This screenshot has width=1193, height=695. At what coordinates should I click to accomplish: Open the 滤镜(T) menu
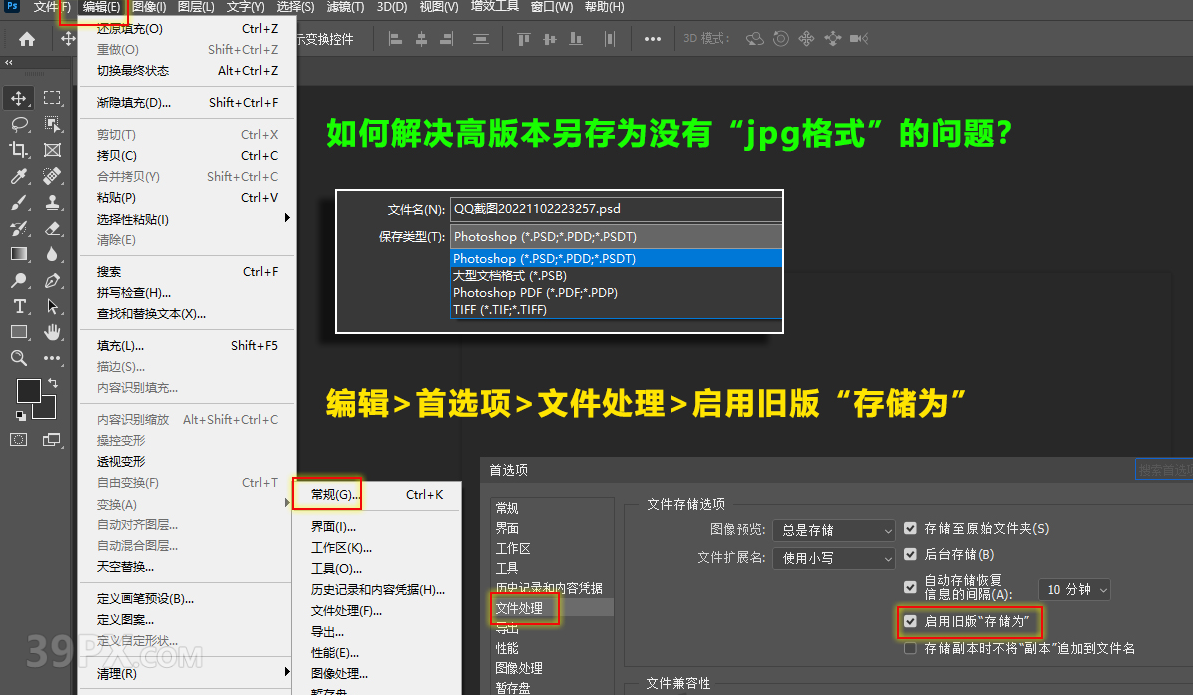point(345,7)
